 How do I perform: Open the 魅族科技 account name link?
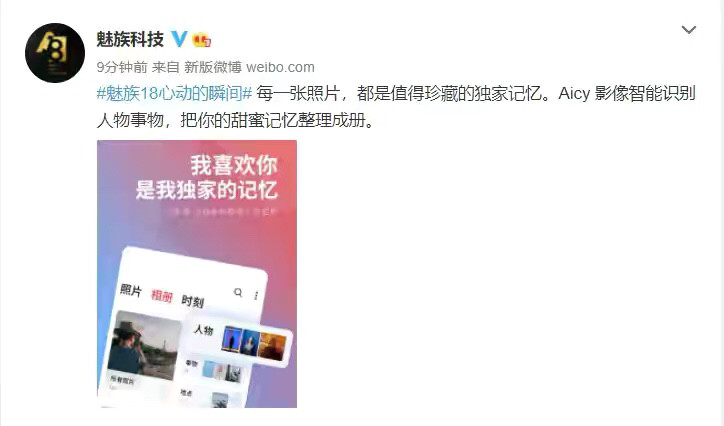130,39
